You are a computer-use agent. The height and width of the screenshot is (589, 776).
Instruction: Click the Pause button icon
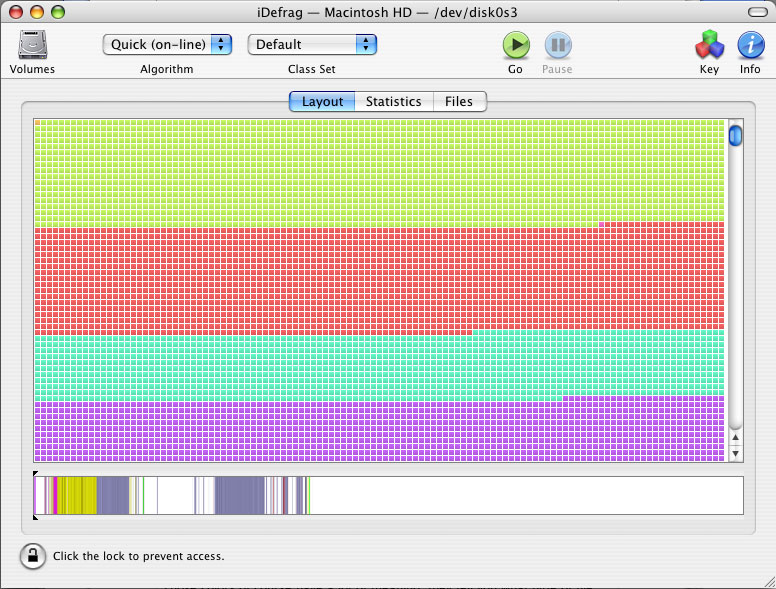tap(558, 45)
